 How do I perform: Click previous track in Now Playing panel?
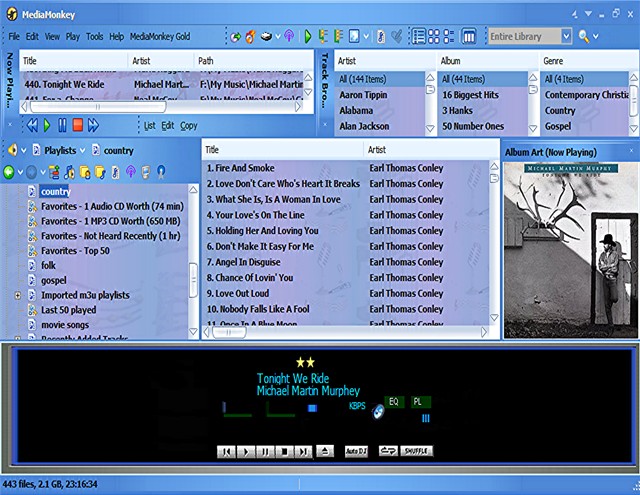click(x=32, y=125)
